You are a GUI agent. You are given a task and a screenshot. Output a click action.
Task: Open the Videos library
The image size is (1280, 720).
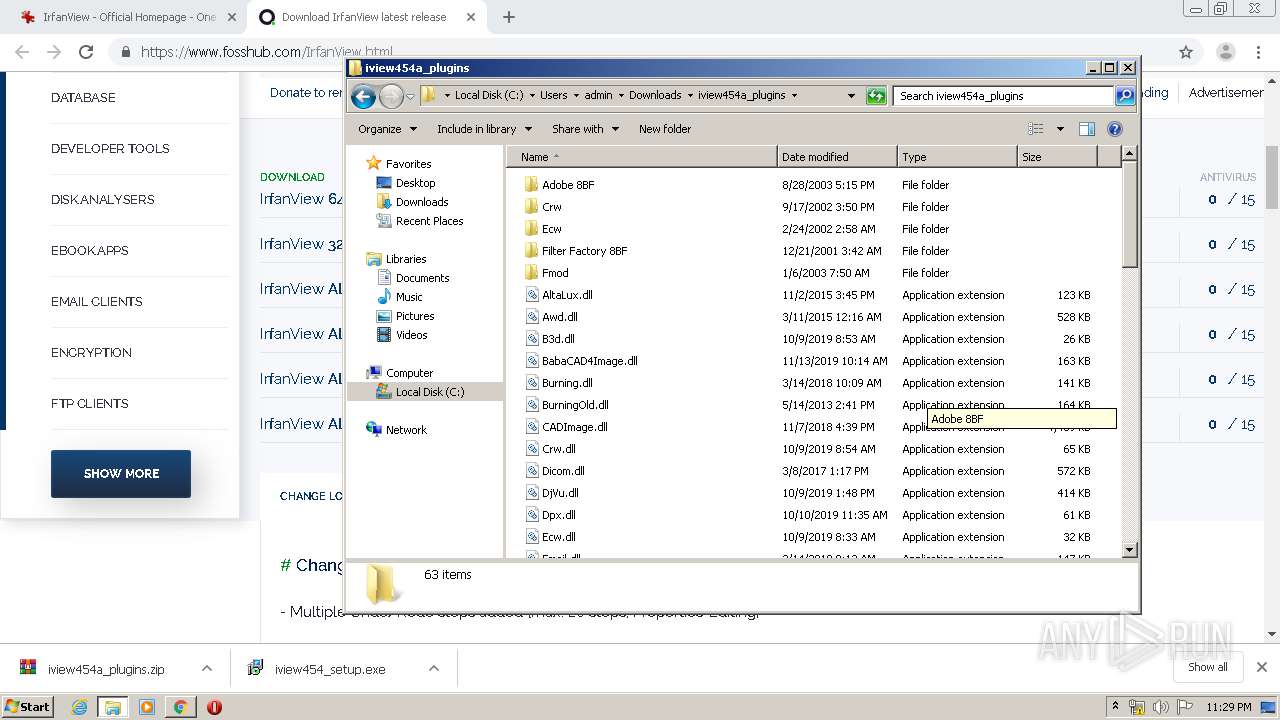pos(411,335)
